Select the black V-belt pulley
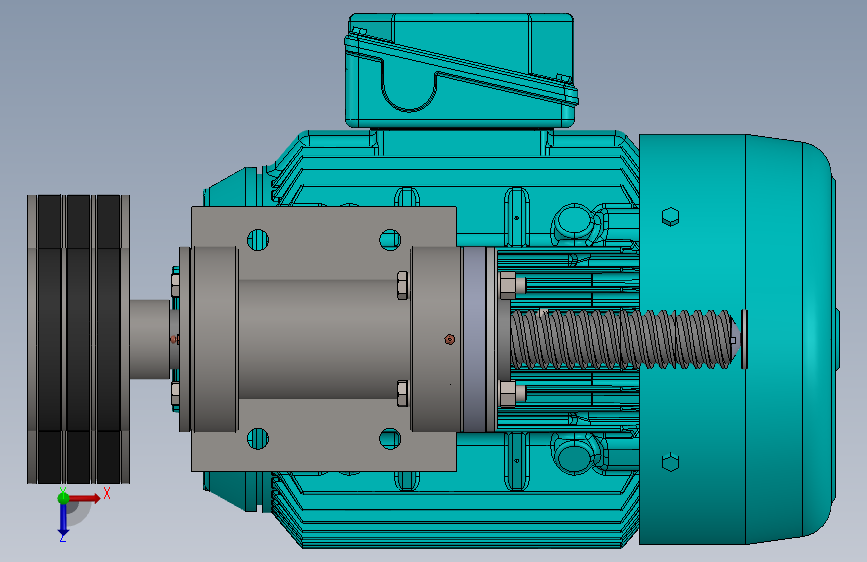867x562 pixels. coord(79,339)
